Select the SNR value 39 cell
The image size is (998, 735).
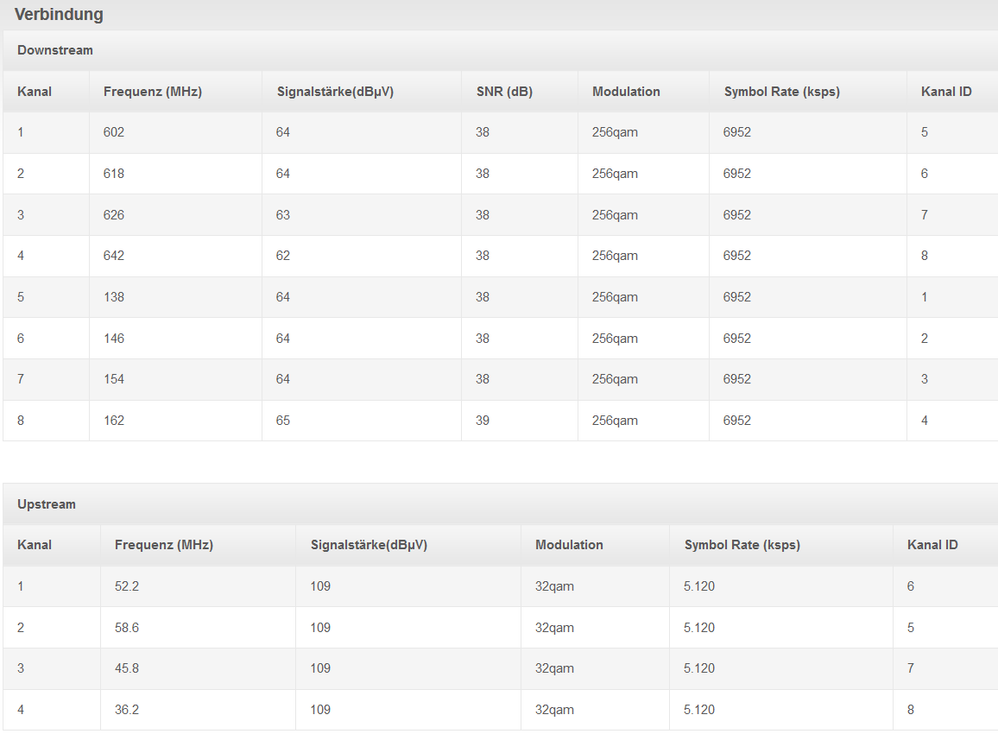[x=483, y=421]
